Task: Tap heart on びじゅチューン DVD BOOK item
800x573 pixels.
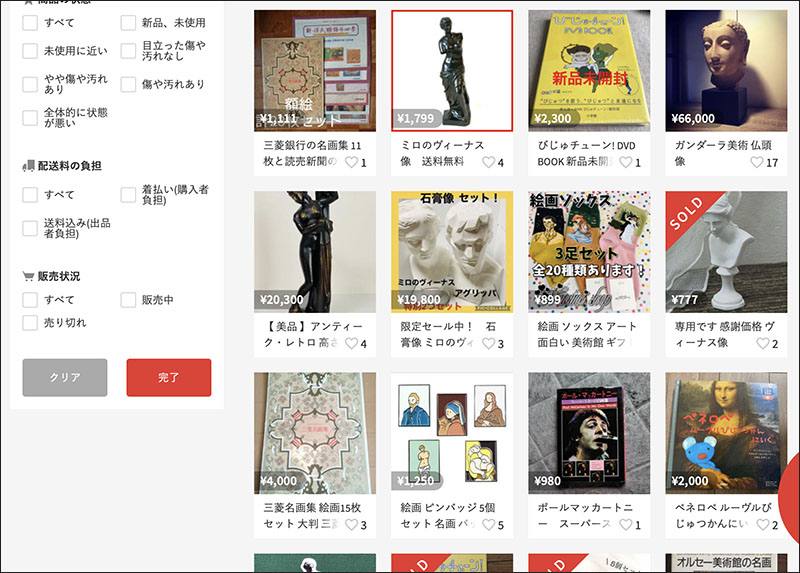Action: coord(626,162)
